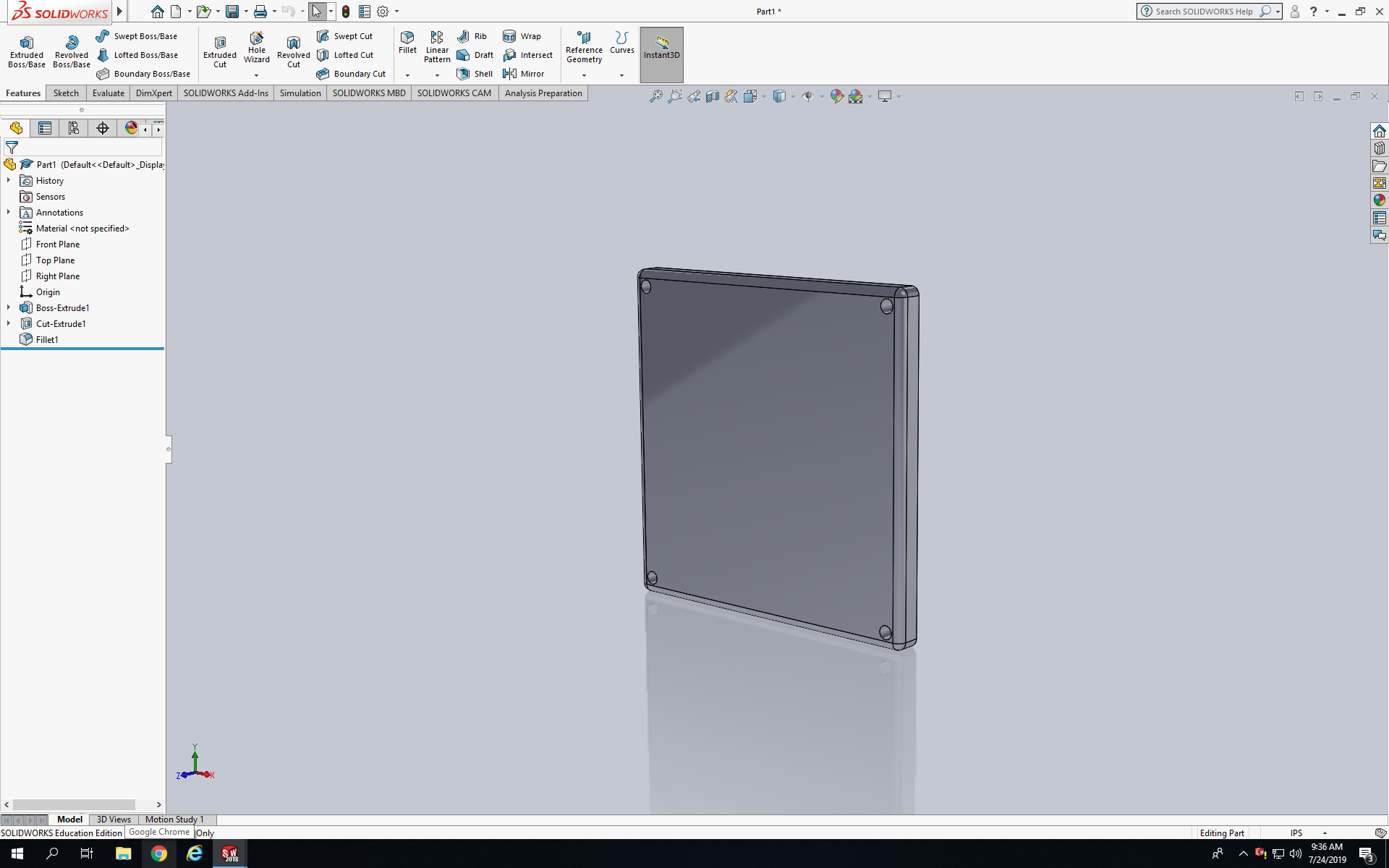Toggle hide/show items in view toolbar
This screenshot has width=1389, height=868.
807,96
